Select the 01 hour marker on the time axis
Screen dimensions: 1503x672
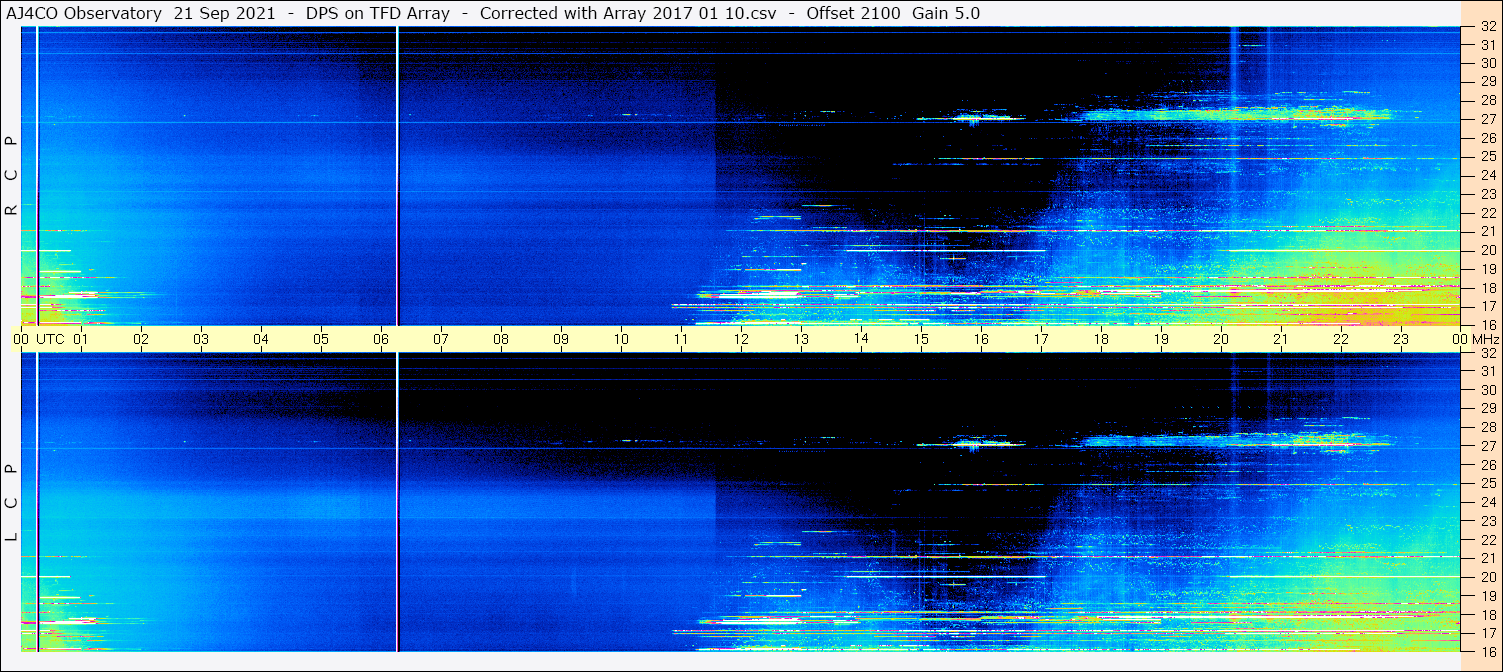(x=81, y=338)
